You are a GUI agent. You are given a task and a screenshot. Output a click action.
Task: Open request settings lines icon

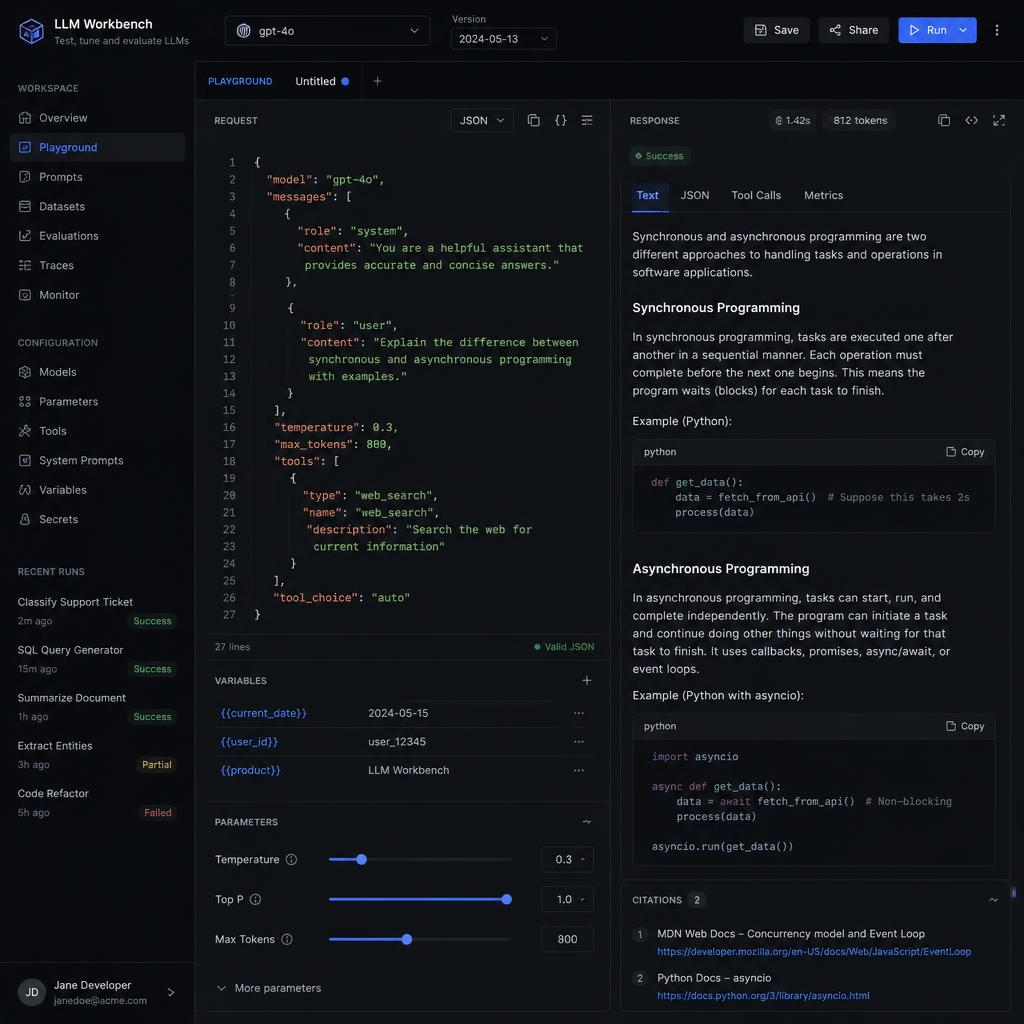(587, 120)
